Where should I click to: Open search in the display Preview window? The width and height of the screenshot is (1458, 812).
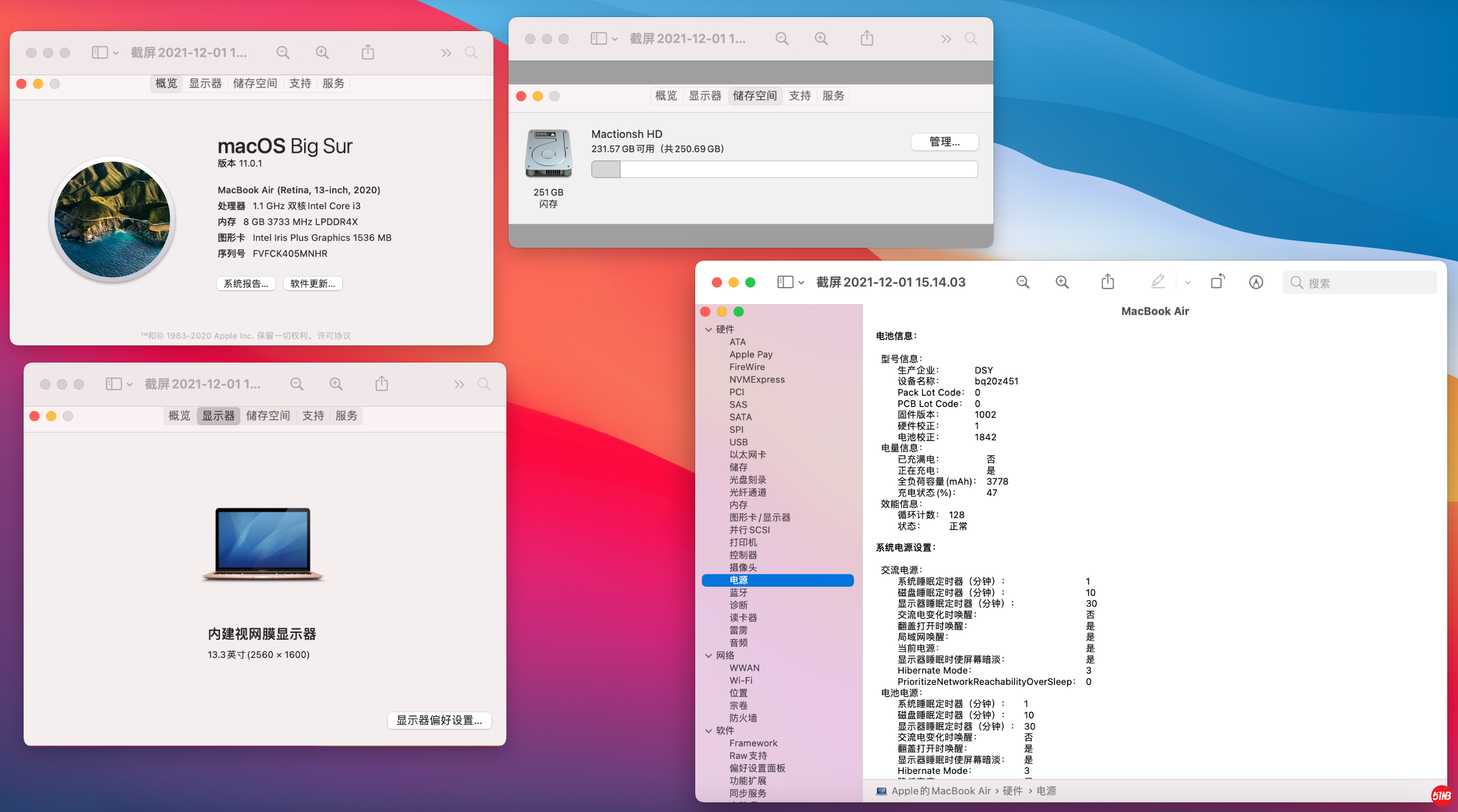[x=484, y=384]
